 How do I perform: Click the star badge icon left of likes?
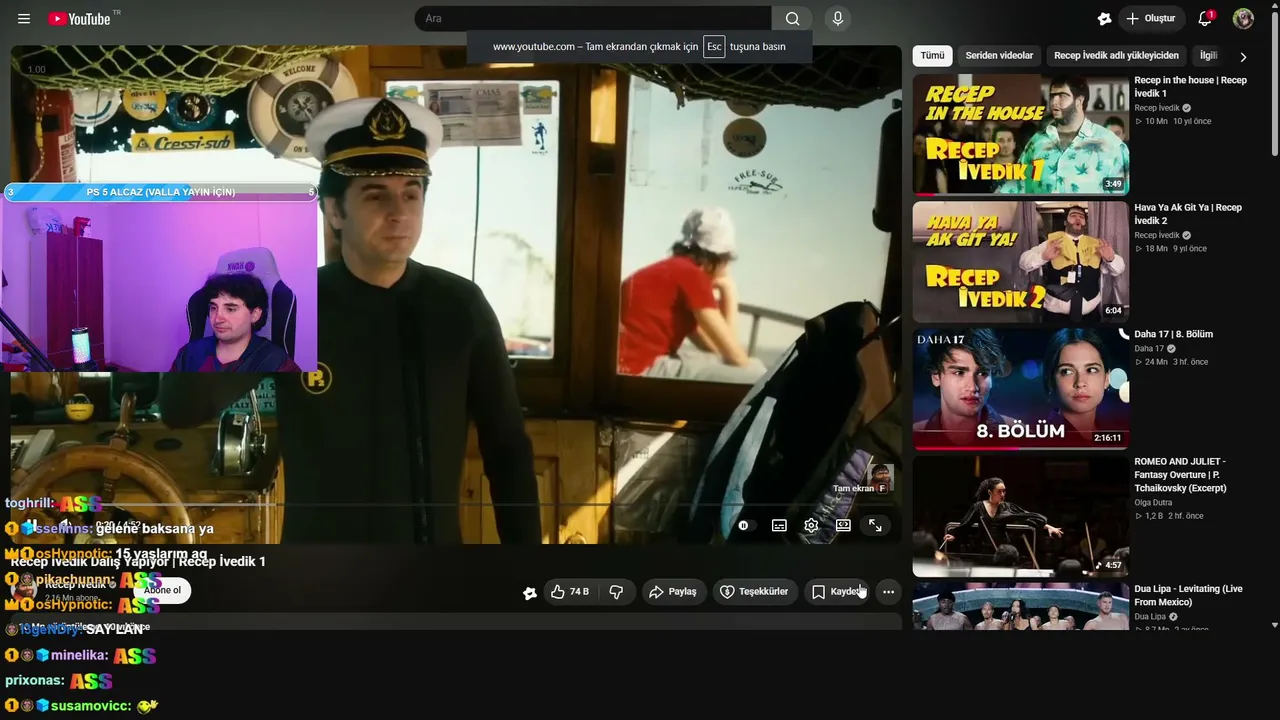(x=530, y=593)
